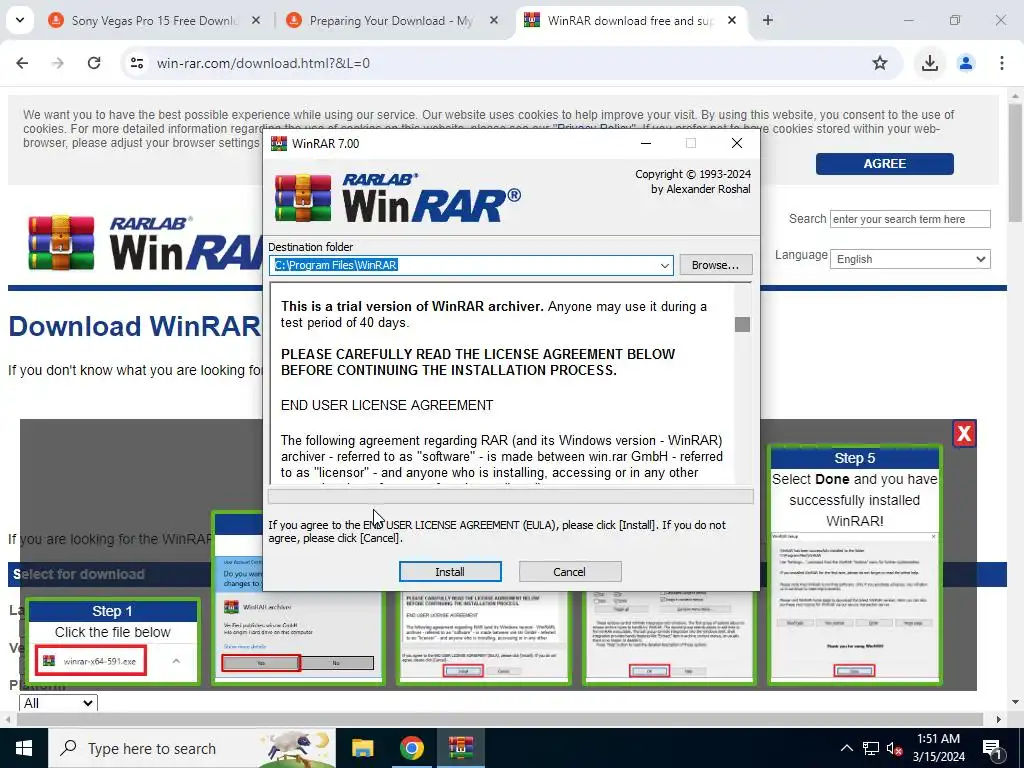
Task: Click the WinRAR books logo in dialog
Action: click(x=303, y=198)
